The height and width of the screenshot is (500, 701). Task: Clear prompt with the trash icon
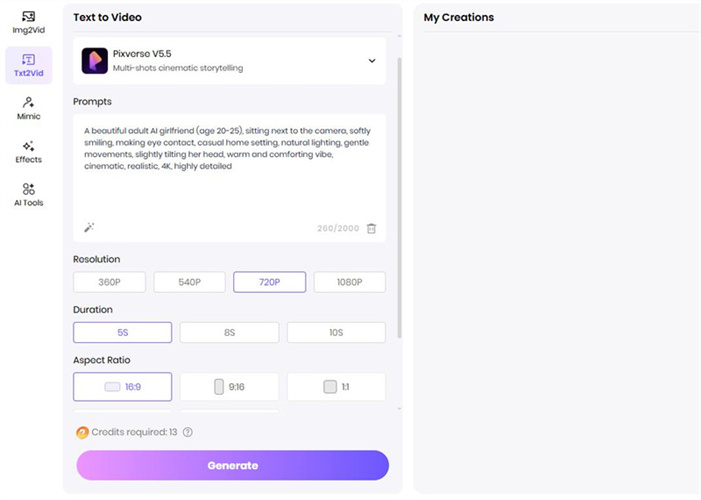pos(371,228)
